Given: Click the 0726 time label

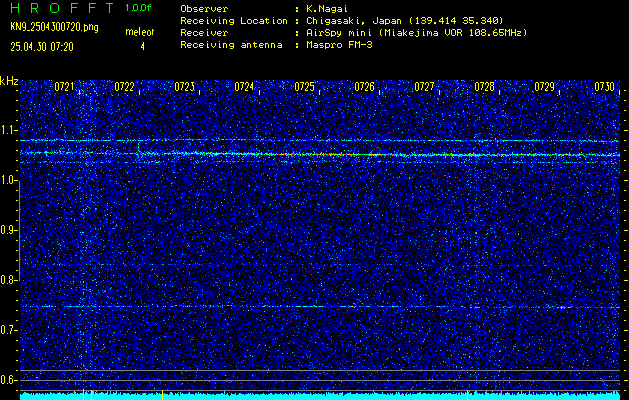Looking at the screenshot, I should point(365,87).
